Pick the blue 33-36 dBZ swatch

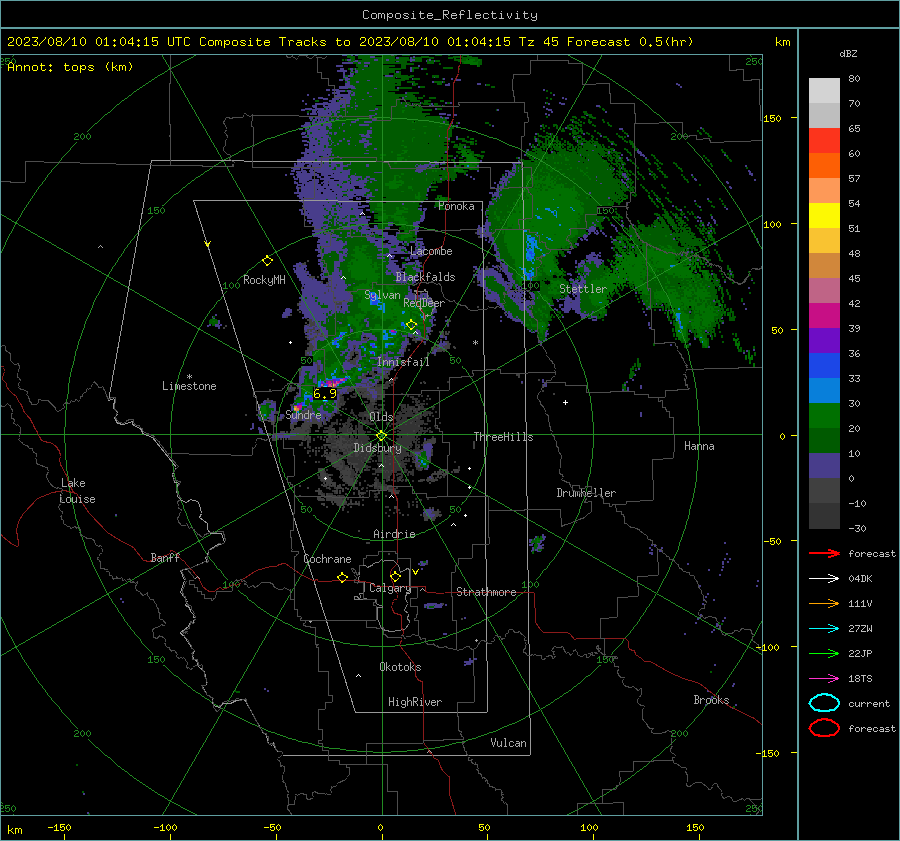tap(824, 366)
